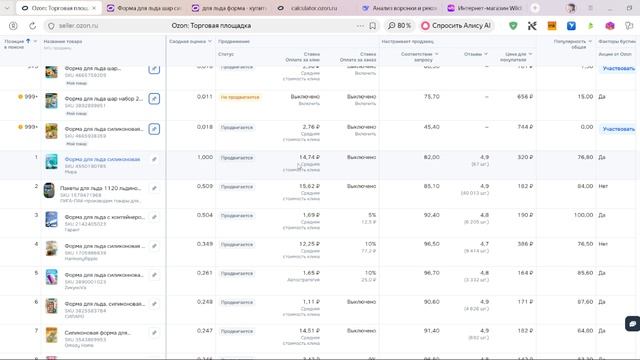The width and height of the screenshot is (640, 360).
Task: Open the 'Сводная оценка' column dropdown
Action: click(210, 41)
